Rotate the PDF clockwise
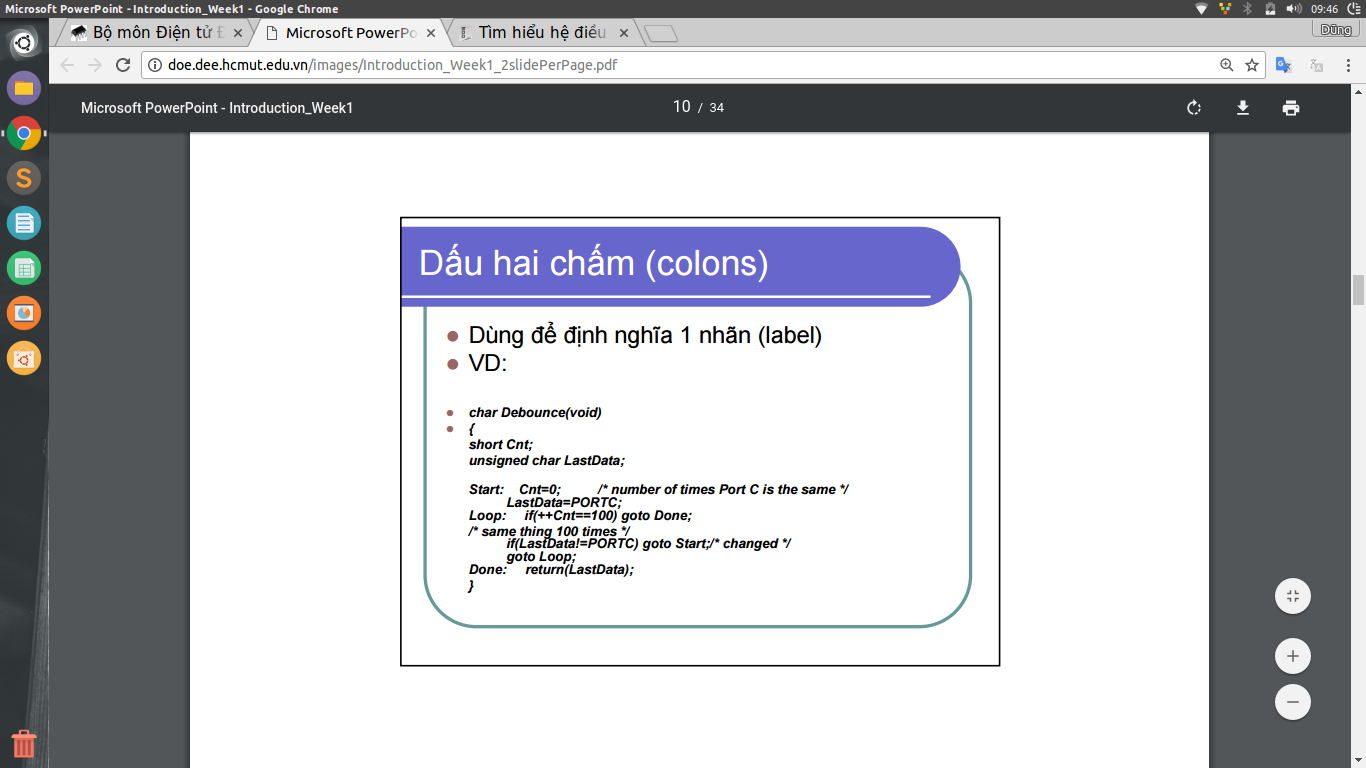The height and width of the screenshot is (768, 1366). (x=1194, y=108)
